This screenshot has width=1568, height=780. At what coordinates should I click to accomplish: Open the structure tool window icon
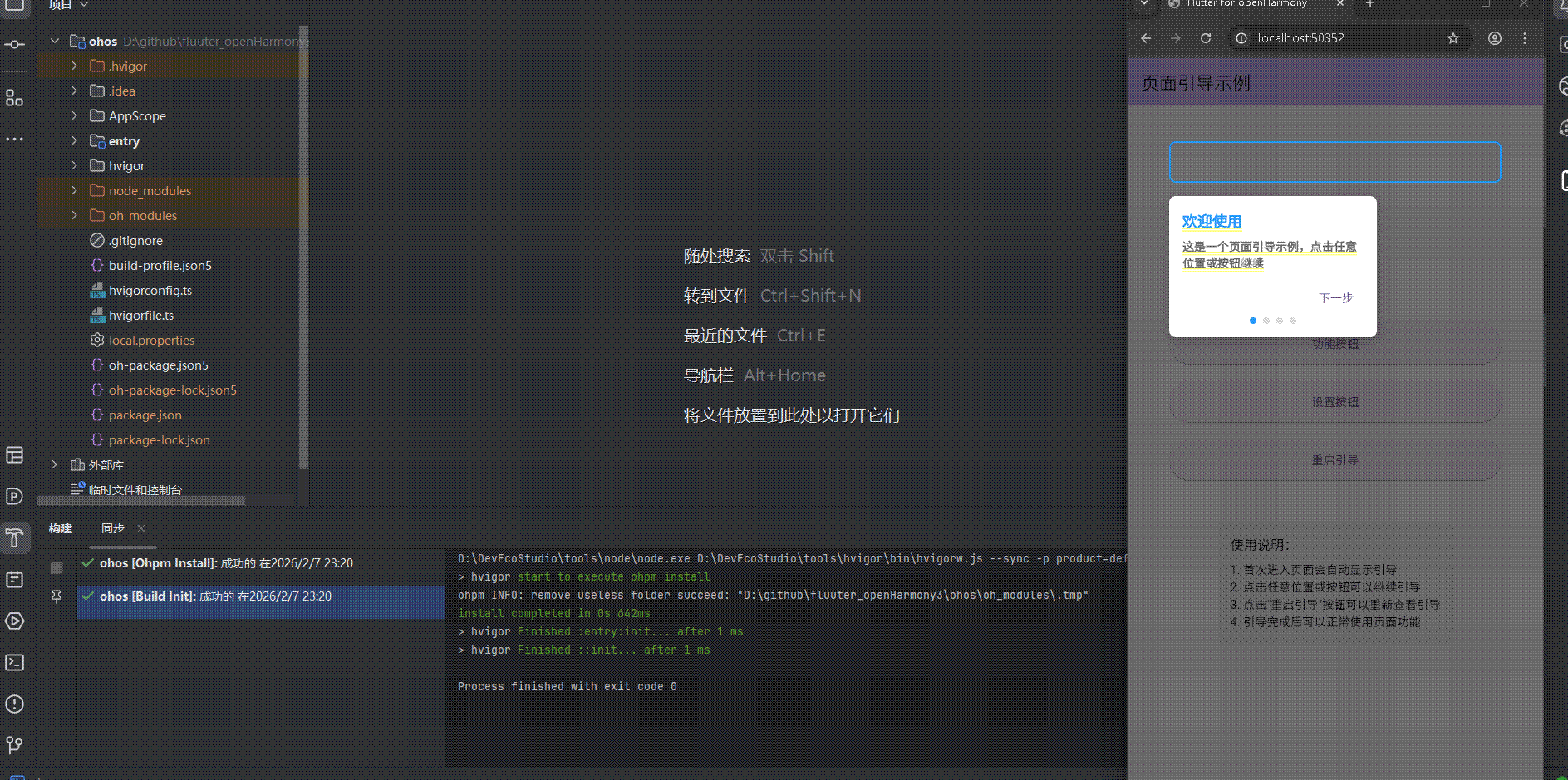[x=14, y=98]
